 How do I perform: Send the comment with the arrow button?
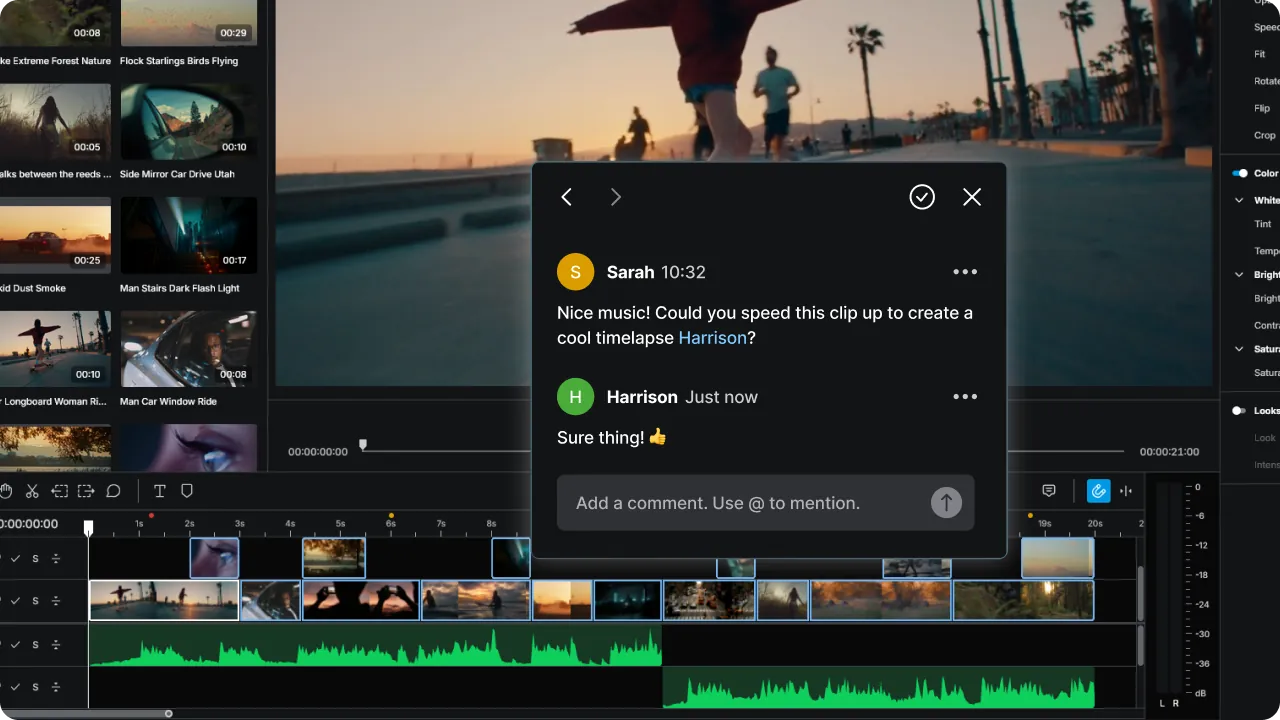946,502
